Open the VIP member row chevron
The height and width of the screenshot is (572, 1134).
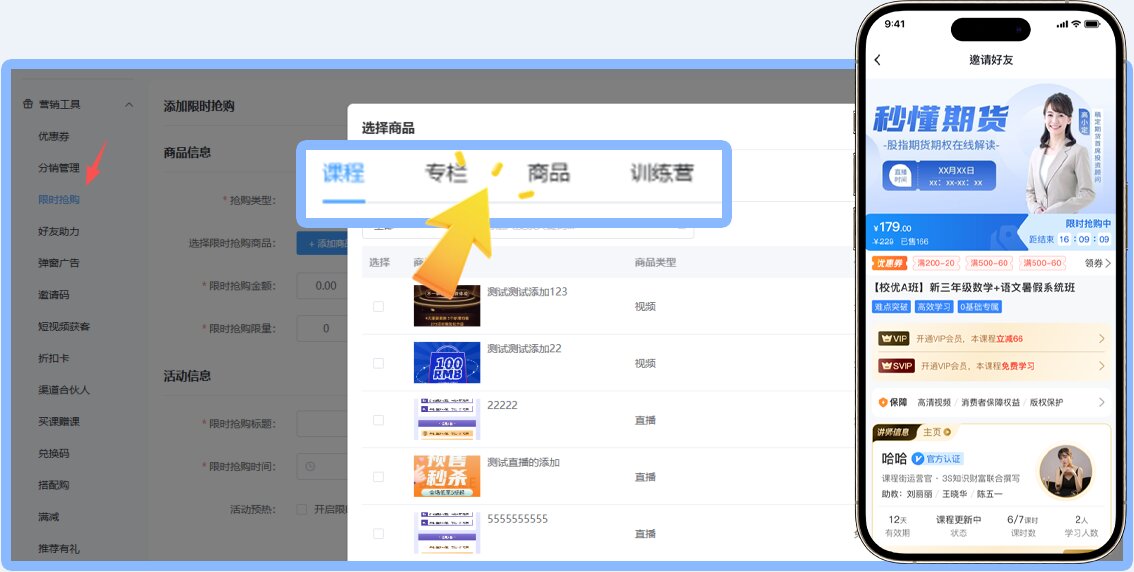click(1101, 338)
